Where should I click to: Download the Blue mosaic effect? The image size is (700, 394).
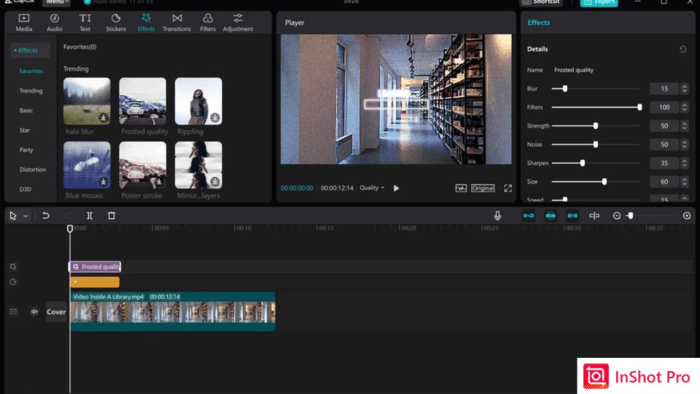pos(103,182)
